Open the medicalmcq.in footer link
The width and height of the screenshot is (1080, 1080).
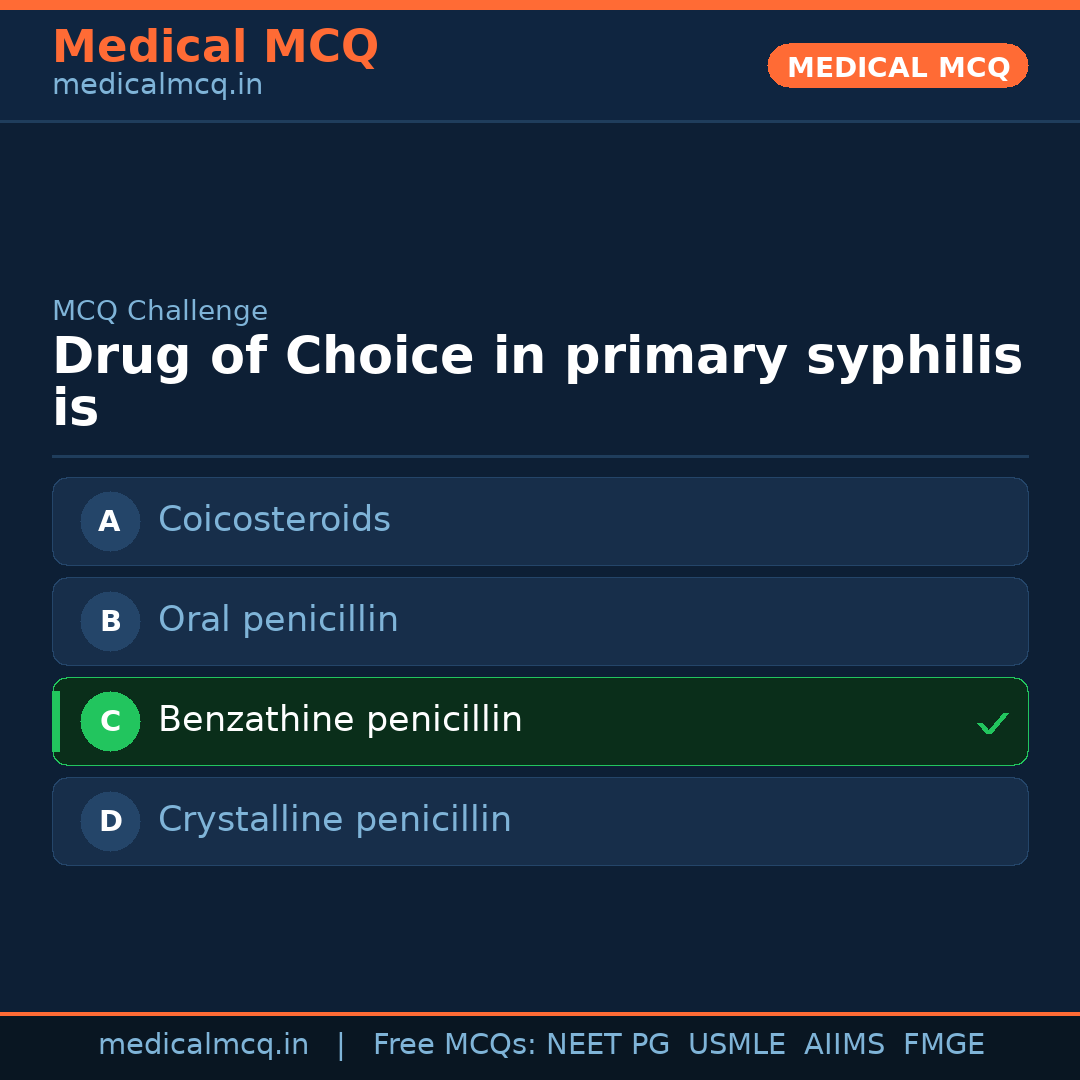point(203,1045)
